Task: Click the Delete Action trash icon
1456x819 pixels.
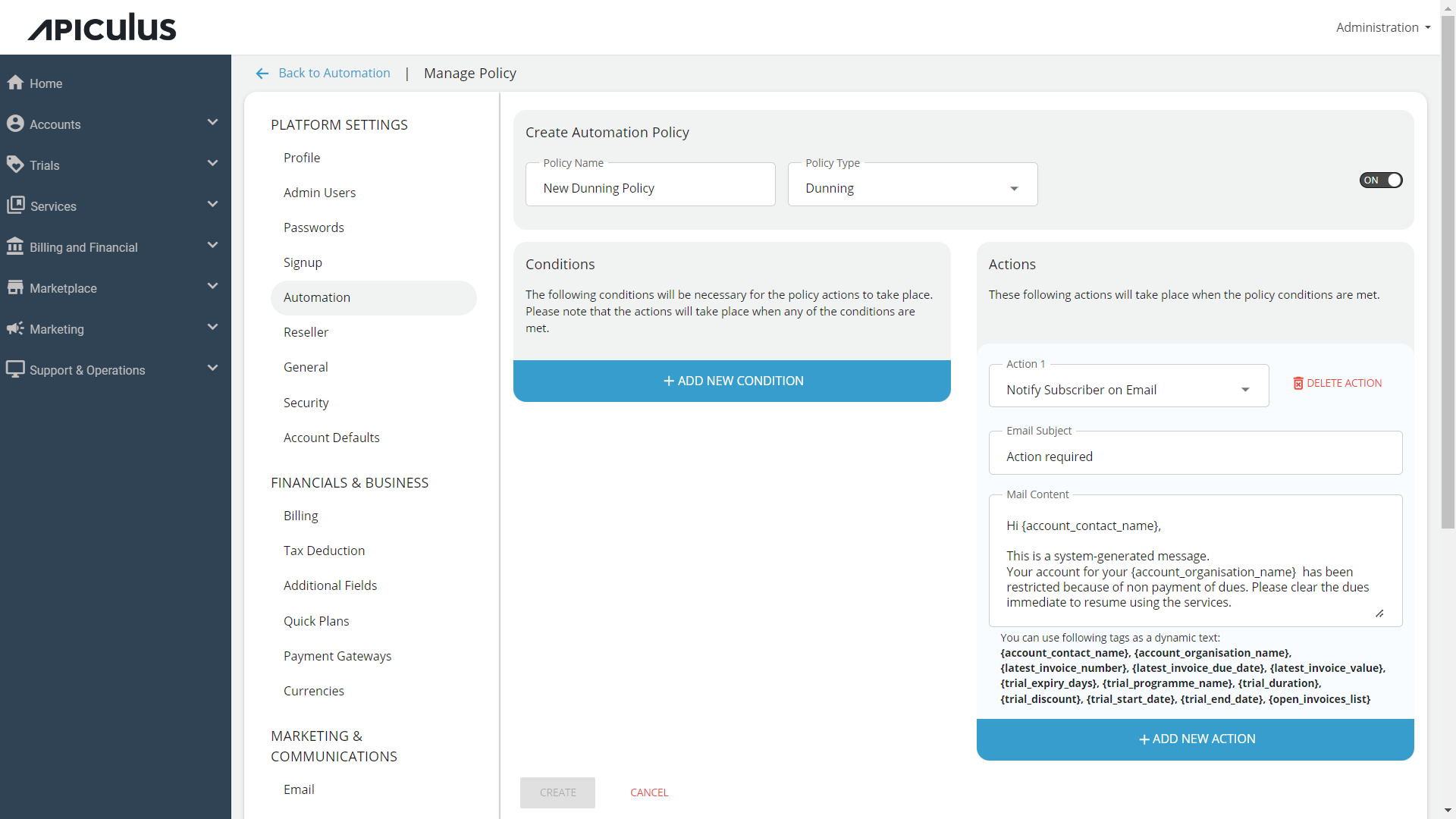Action: click(1298, 383)
